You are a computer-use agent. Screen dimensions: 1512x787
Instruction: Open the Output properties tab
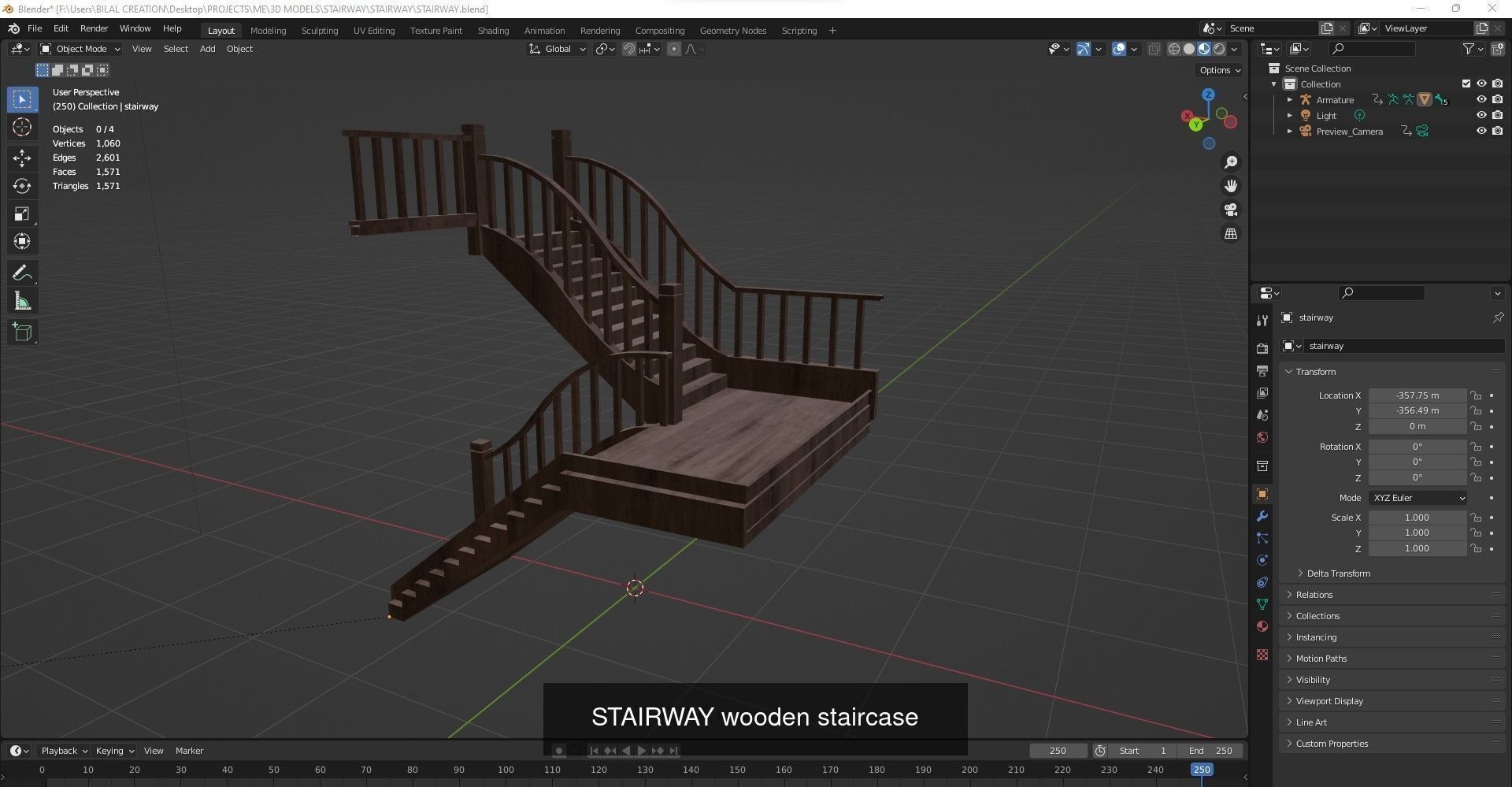point(1262,370)
